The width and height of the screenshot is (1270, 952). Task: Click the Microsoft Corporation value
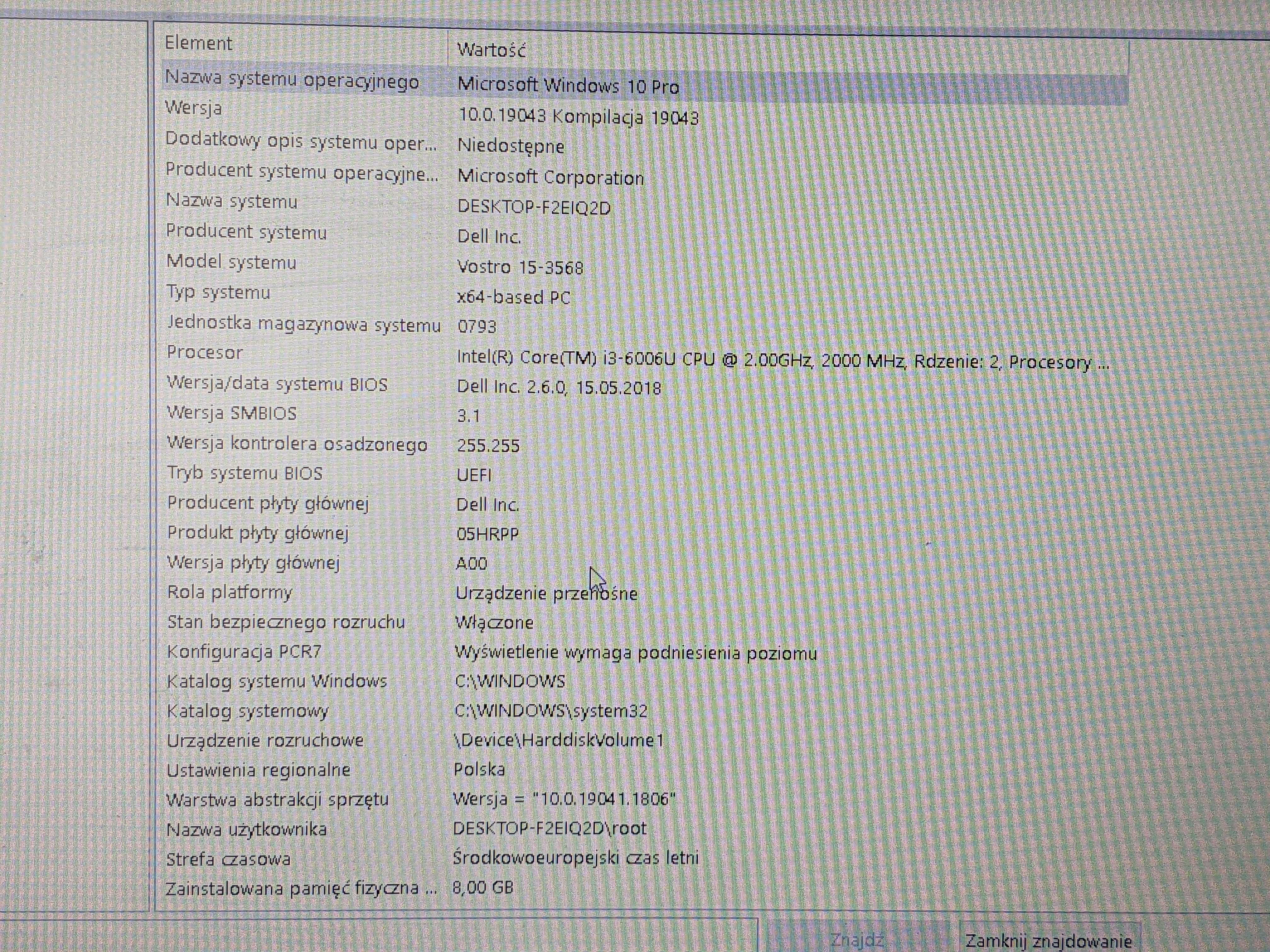pos(551,177)
